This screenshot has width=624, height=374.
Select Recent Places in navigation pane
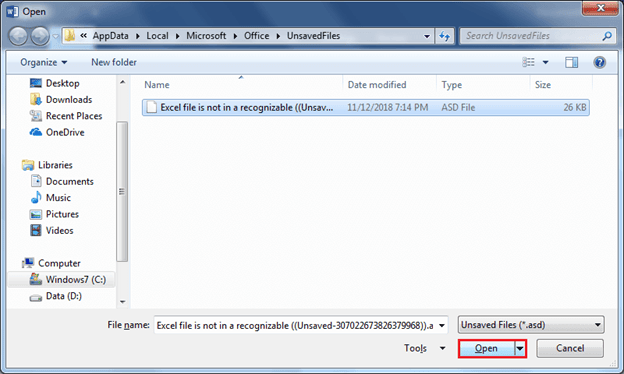tap(74, 116)
